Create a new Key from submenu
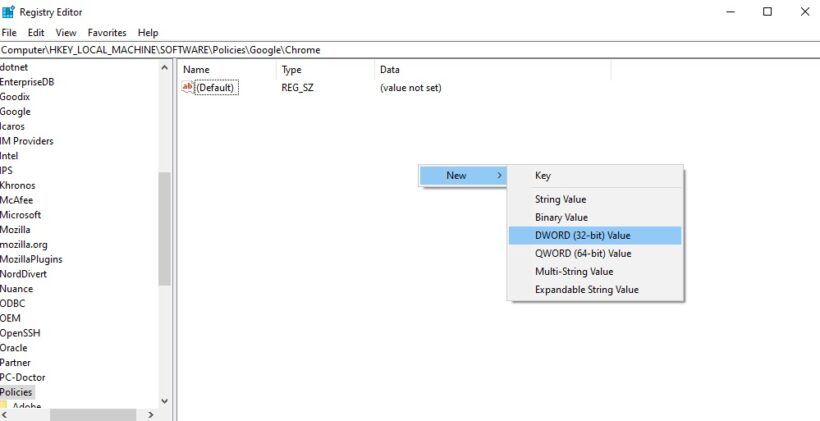The image size is (820, 421). [x=543, y=176]
